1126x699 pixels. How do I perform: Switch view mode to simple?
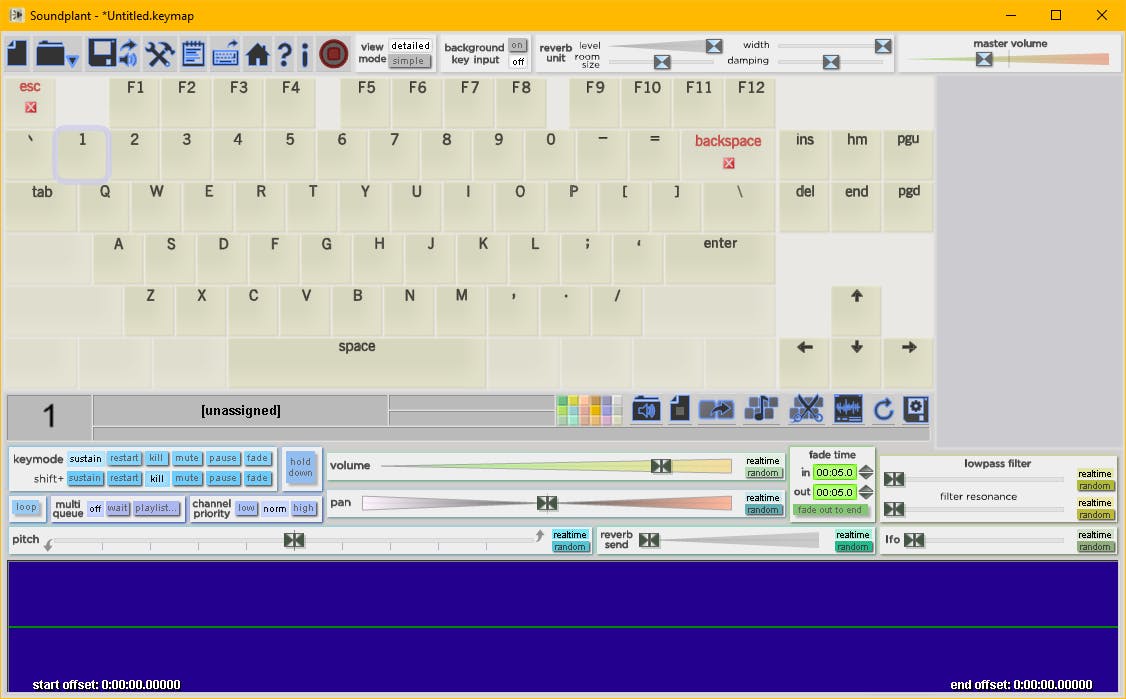tap(410, 61)
